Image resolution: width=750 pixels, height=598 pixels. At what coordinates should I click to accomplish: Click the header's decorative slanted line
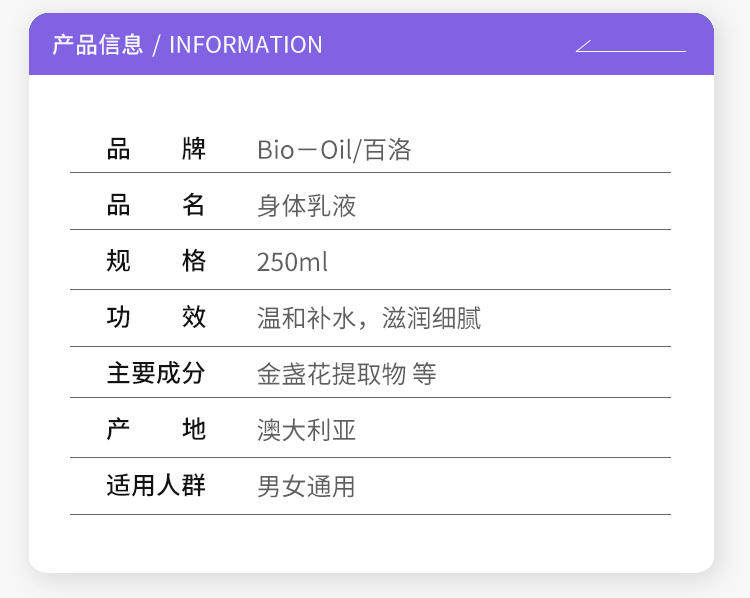(631, 46)
